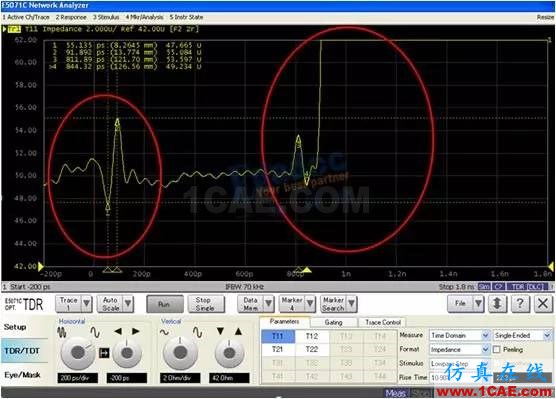Enable the Peeling checkbox
The width and height of the screenshot is (556, 399).
[x=496, y=350]
